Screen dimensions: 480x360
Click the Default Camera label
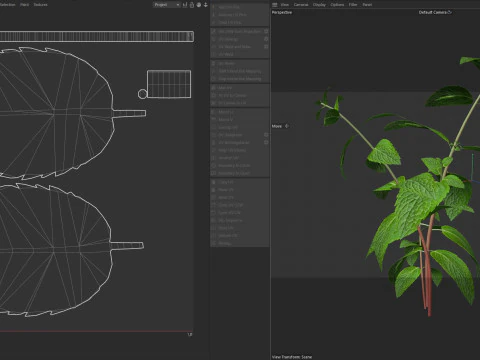(x=433, y=12)
